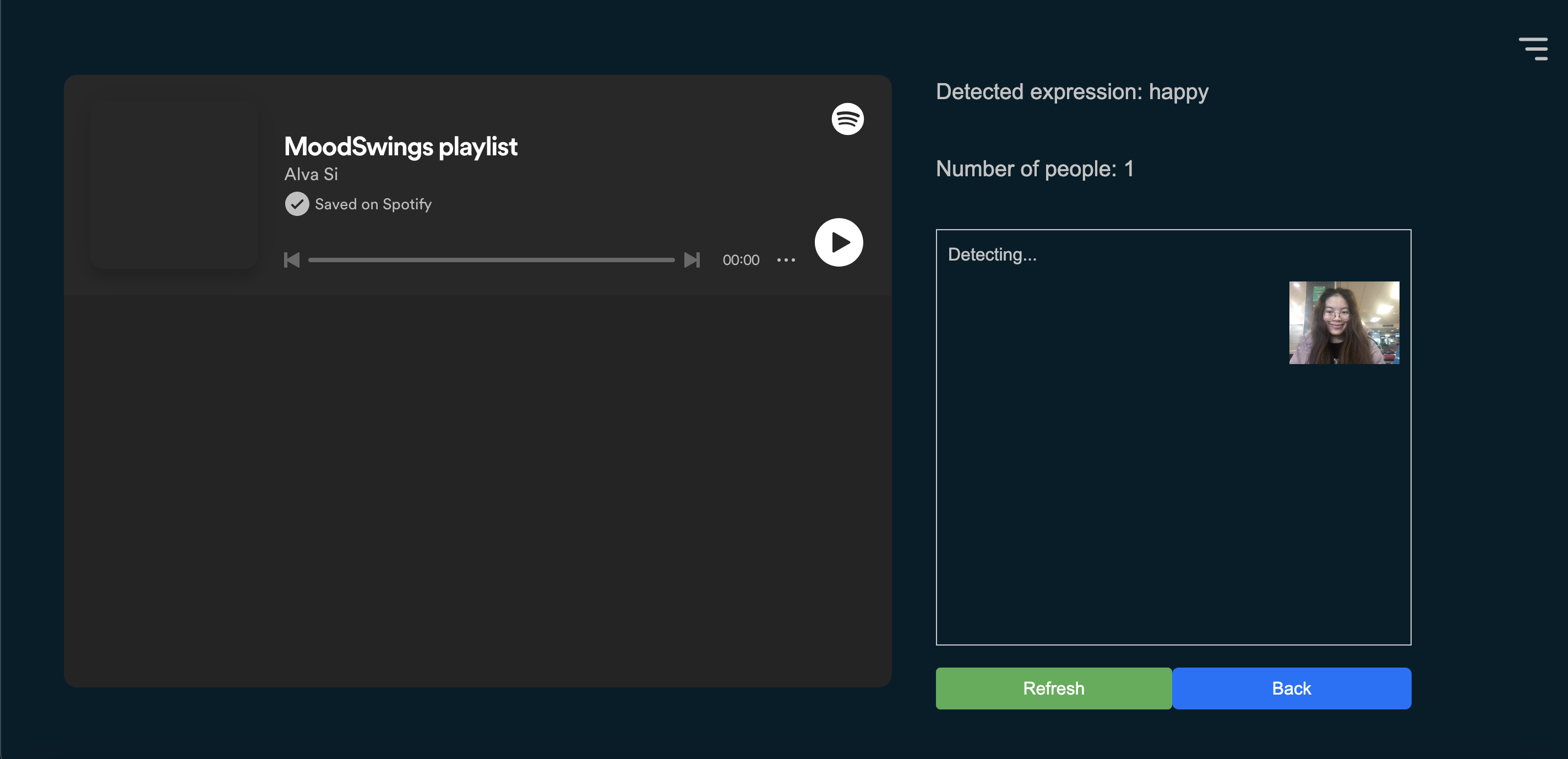Viewport: 1568px width, 759px height.
Task: Open the Alva Si profile link
Action: click(311, 174)
